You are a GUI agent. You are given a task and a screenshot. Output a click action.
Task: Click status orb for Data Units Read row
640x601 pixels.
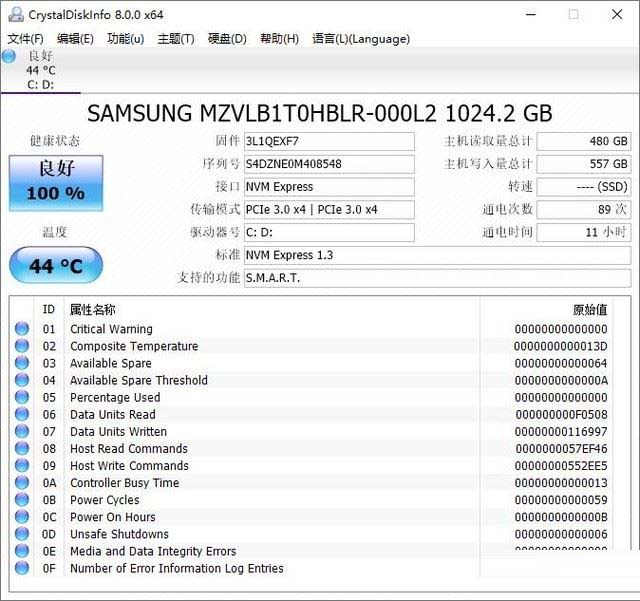22,414
